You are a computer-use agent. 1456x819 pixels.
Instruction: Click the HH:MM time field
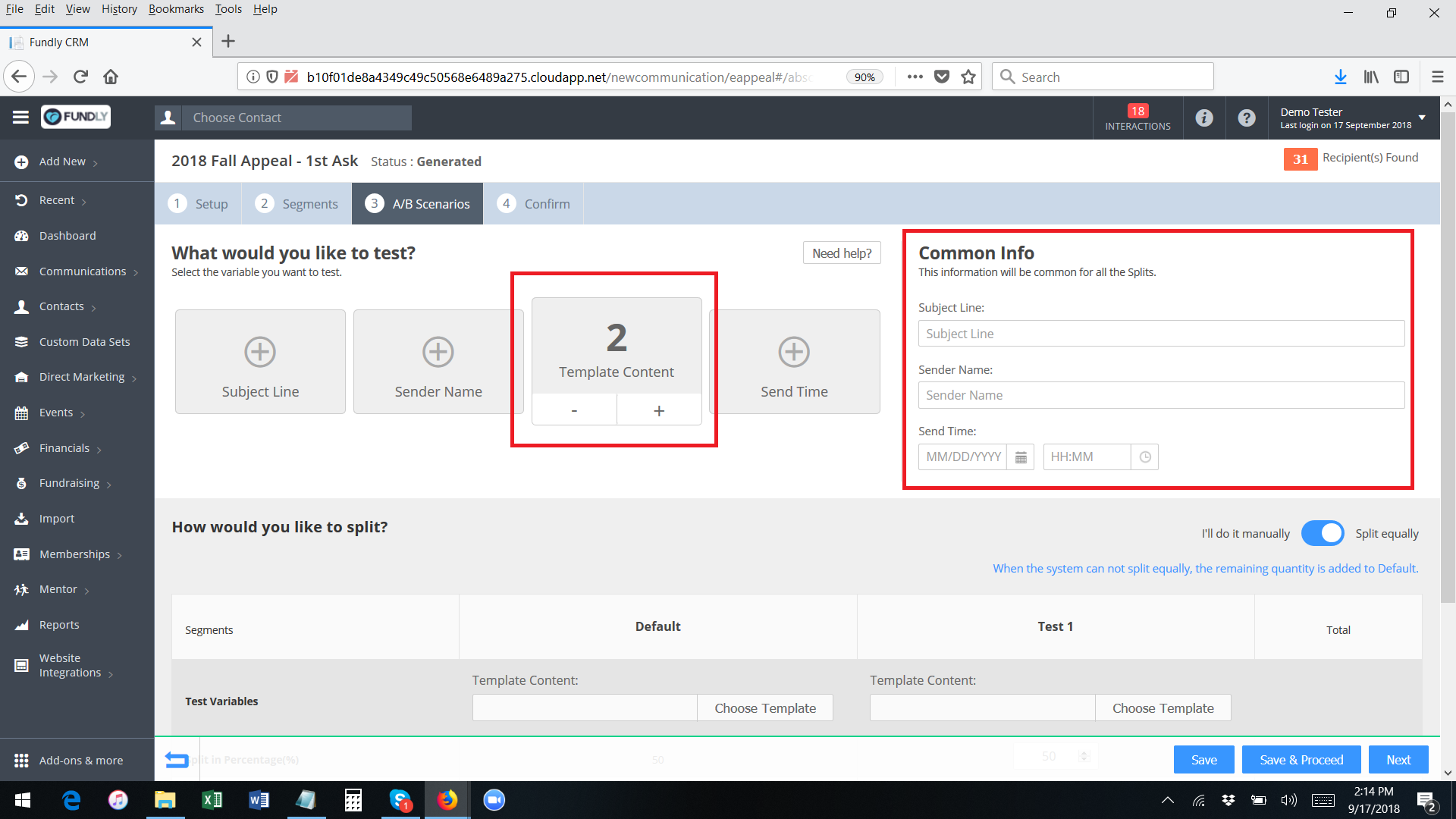1087,457
